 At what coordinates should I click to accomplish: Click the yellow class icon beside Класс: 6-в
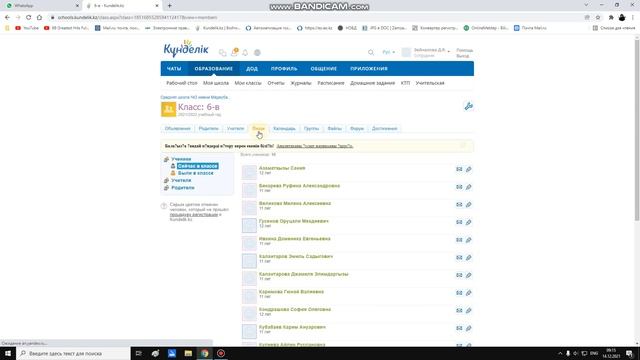pyautogui.click(x=168, y=109)
